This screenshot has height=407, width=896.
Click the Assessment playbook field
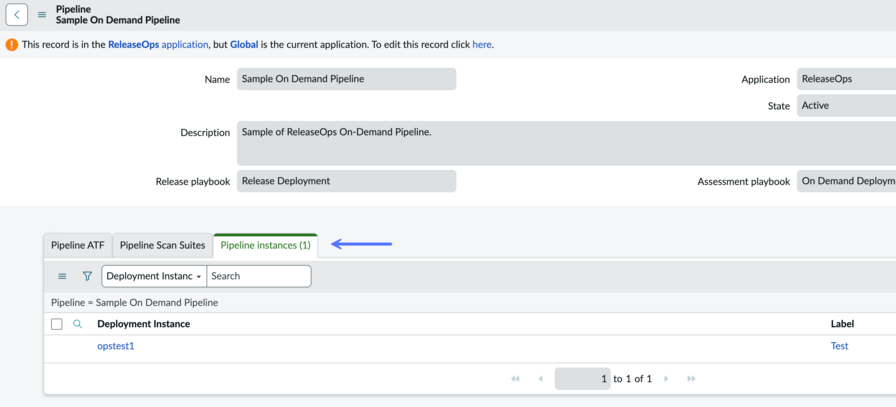click(846, 181)
